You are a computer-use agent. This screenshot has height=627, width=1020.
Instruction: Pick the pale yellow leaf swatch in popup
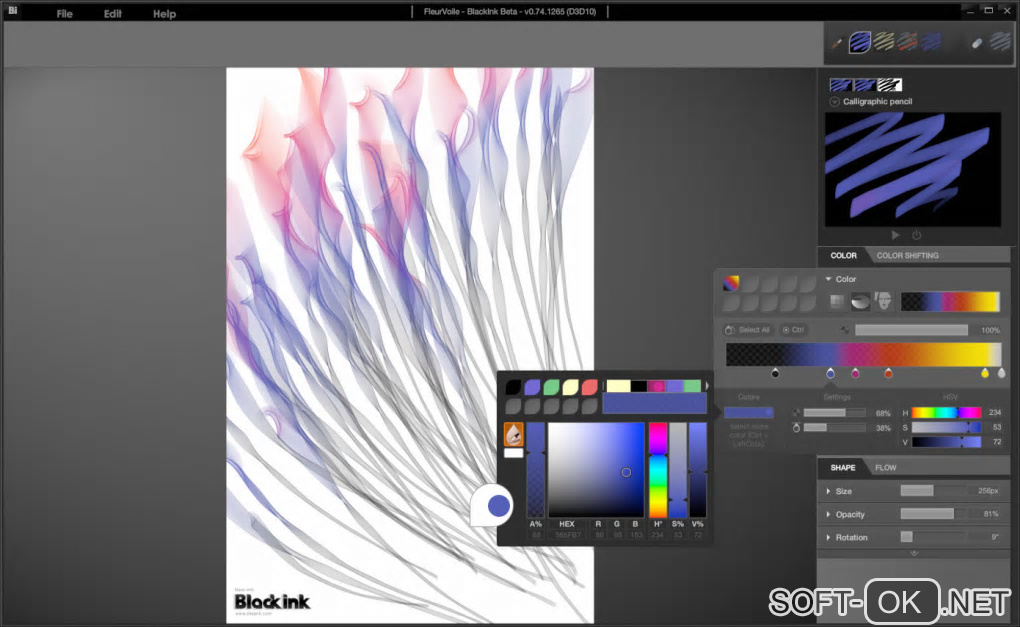tap(570, 388)
